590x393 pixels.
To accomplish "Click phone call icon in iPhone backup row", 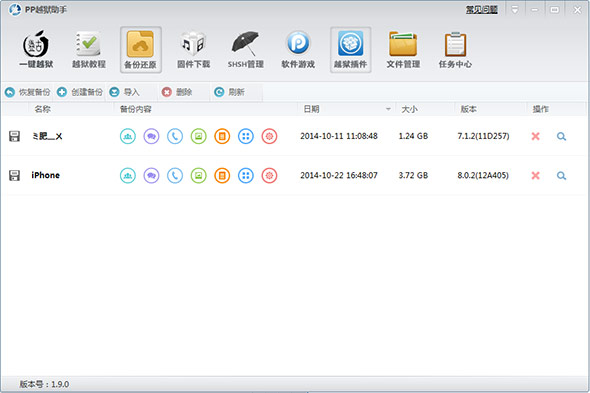I will coord(175,175).
